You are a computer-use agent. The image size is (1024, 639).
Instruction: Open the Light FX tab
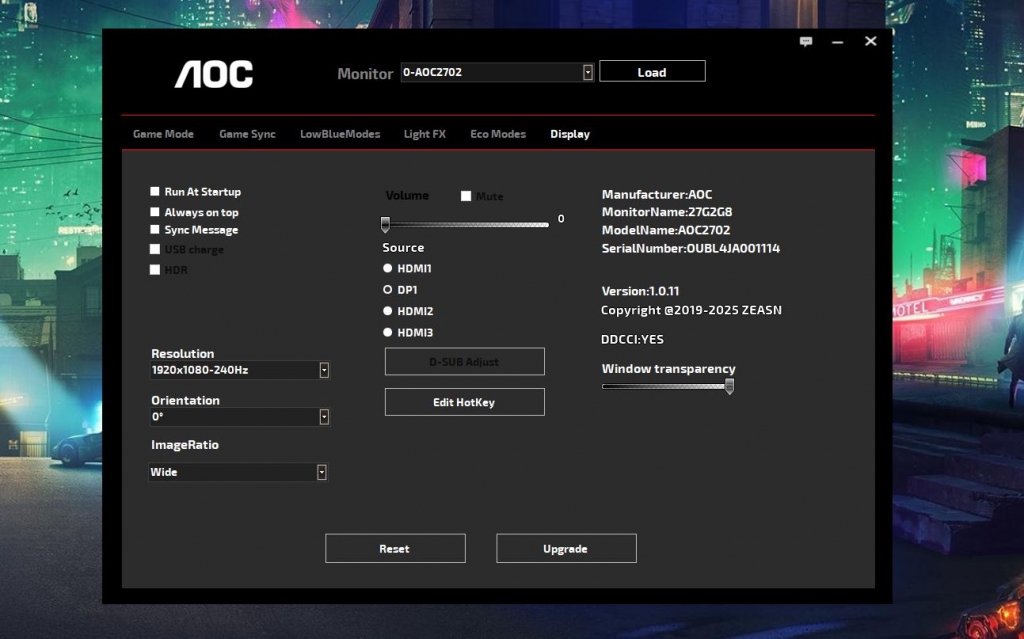click(424, 134)
